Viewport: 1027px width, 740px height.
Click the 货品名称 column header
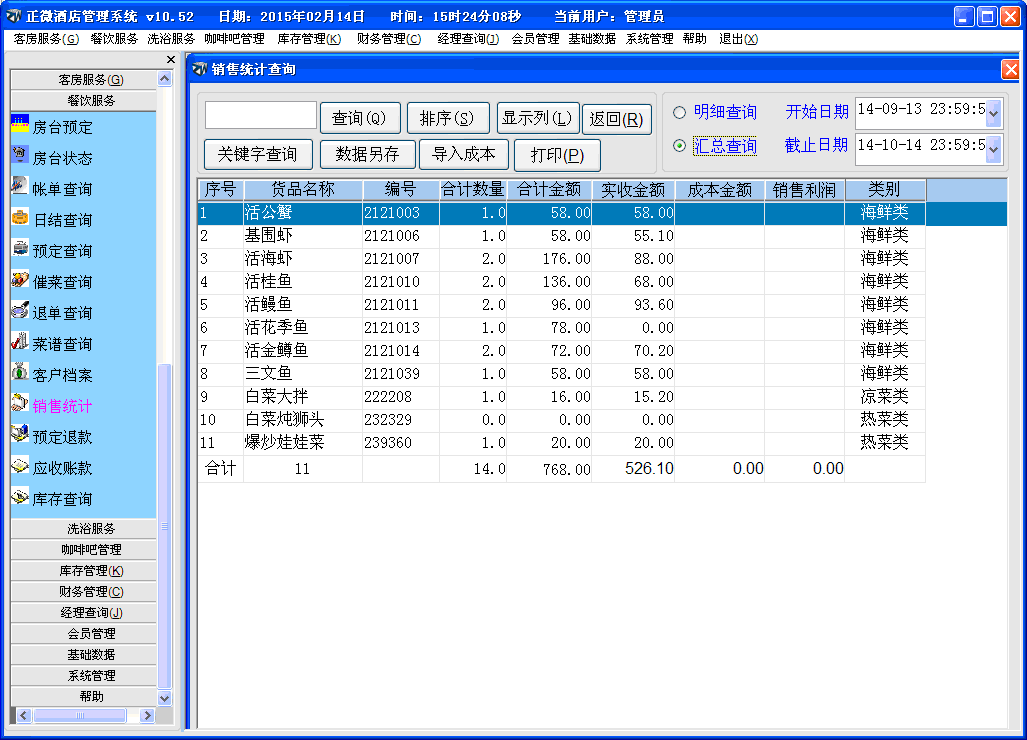[303, 190]
